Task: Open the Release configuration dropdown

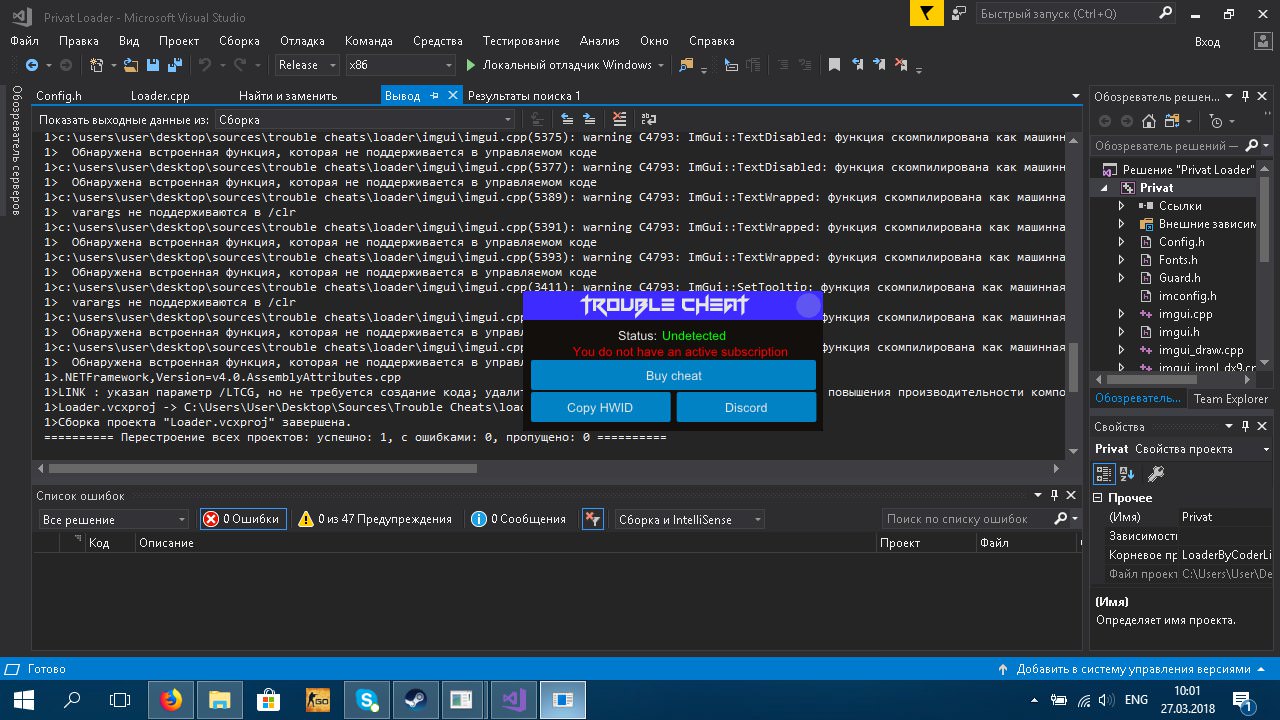Action: pyautogui.click(x=308, y=65)
